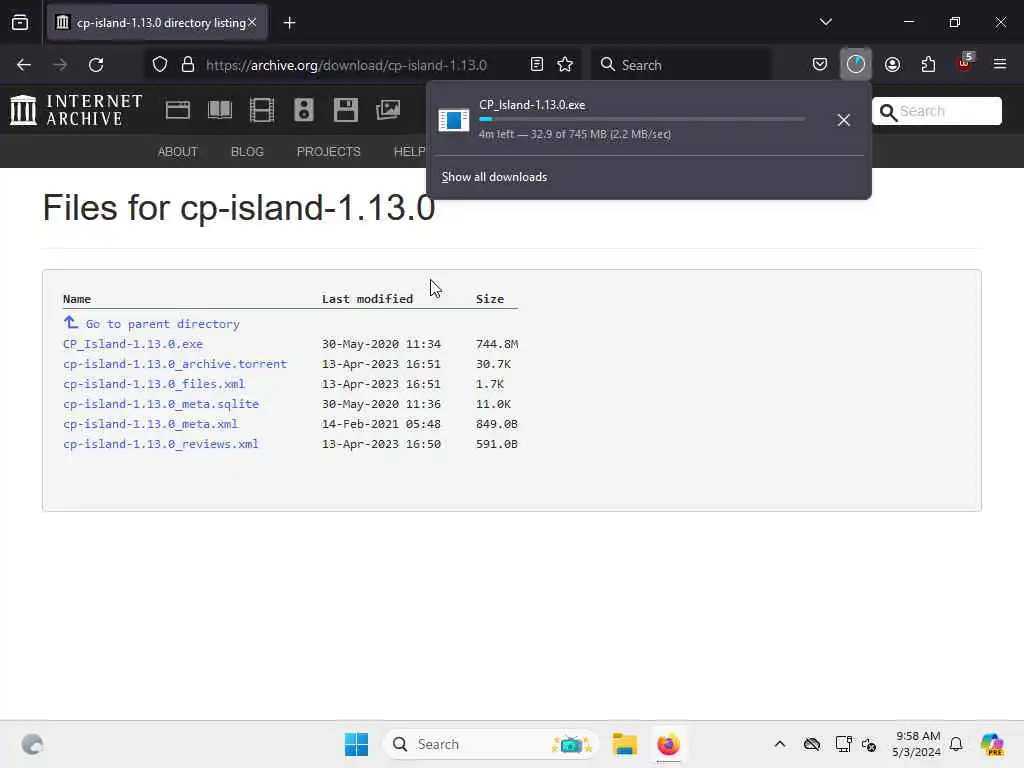This screenshot has height=768, width=1024.
Task: Open the PROJECTS menu item
Action: (x=328, y=152)
